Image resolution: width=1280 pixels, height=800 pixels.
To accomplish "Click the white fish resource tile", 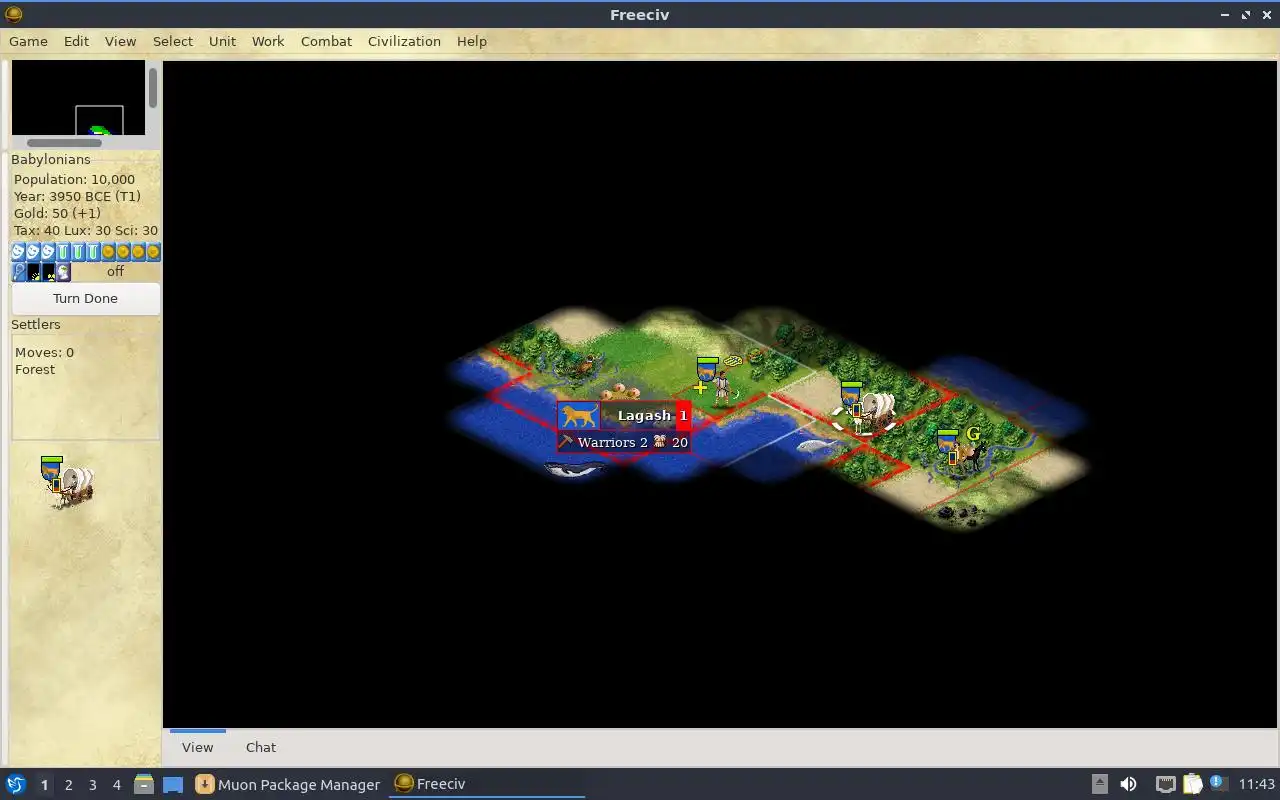I will 819,448.
